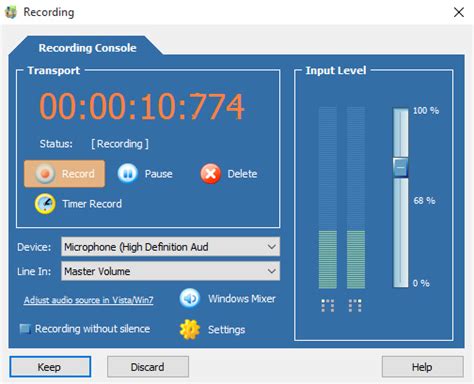Click the 100 % level label
The image size is (474, 384).
[x=426, y=110]
